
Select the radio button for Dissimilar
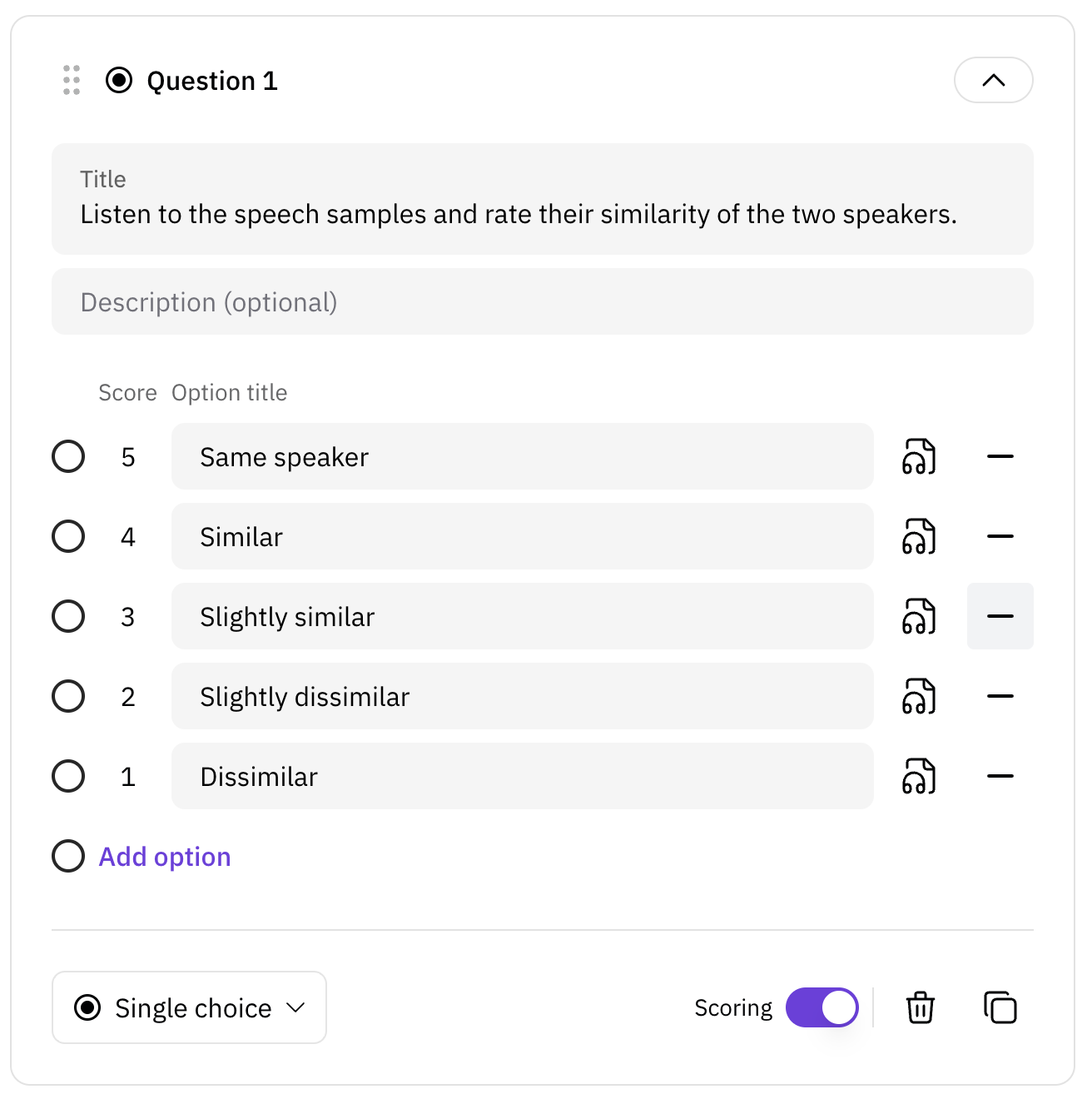pos(68,776)
